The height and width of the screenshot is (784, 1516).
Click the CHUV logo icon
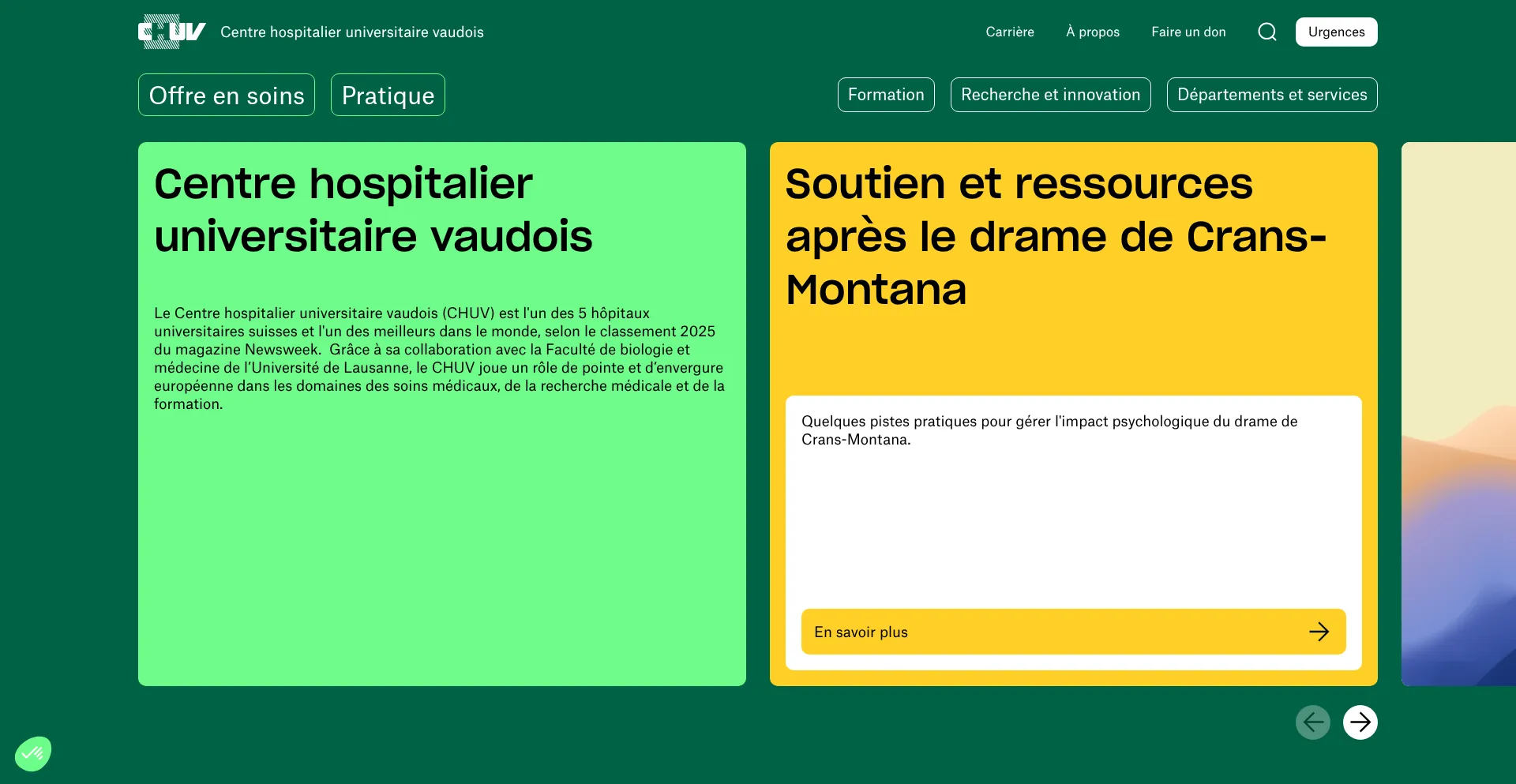coord(172,32)
